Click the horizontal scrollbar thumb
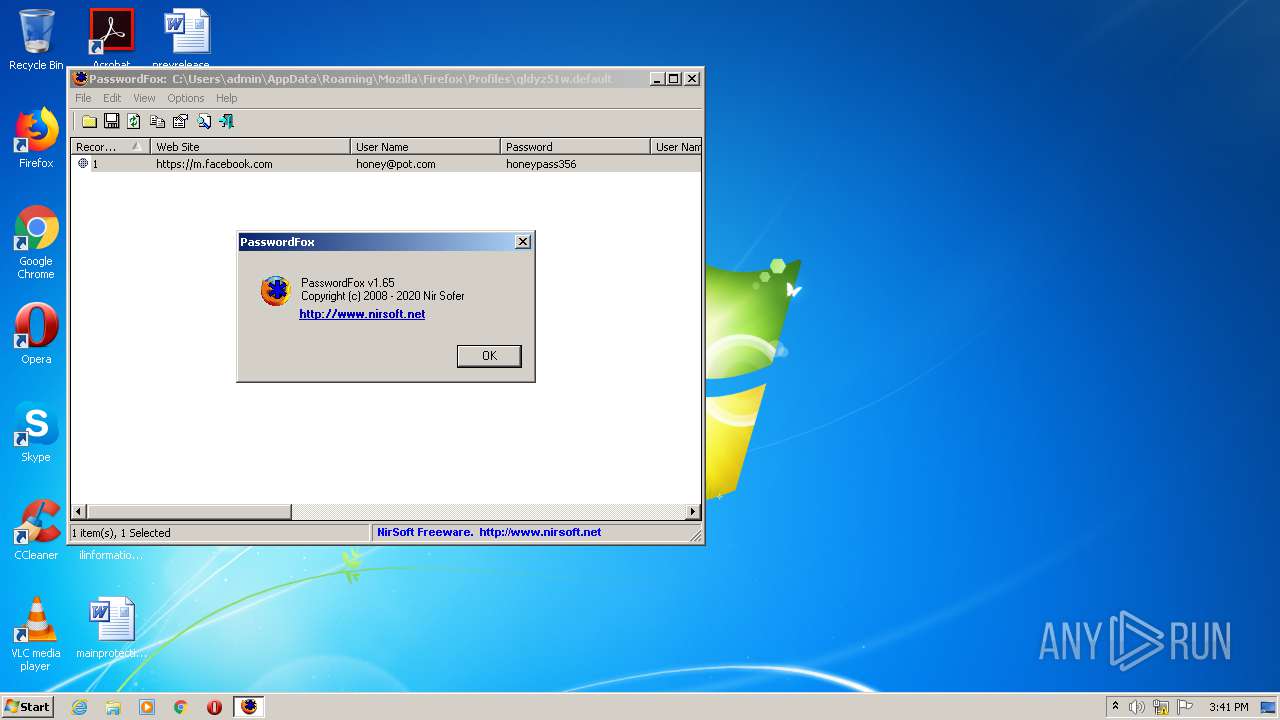Viewport: 1280px width, 720px height. pos(189,512)
